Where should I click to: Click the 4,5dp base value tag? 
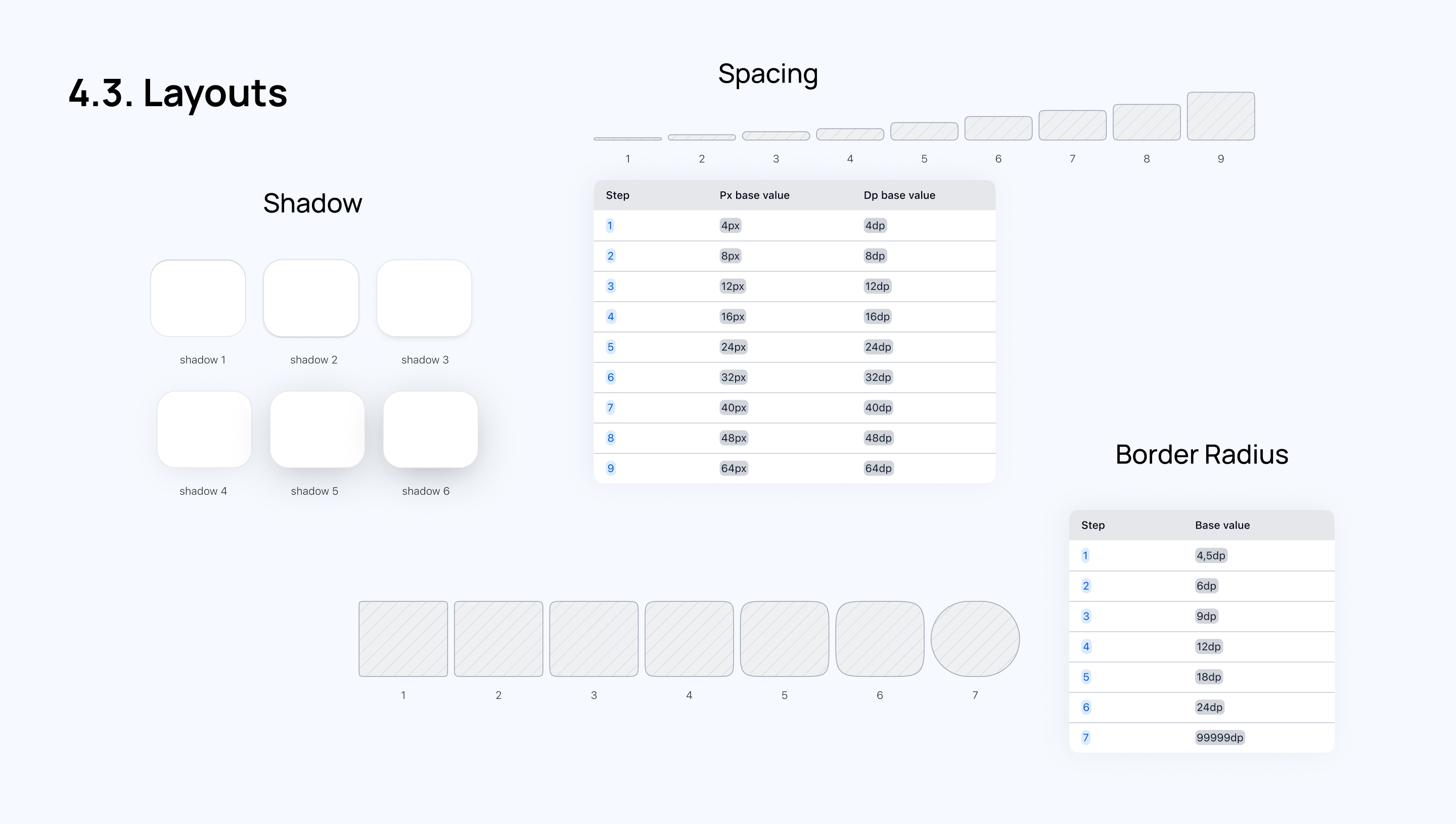click(1211, 555)
